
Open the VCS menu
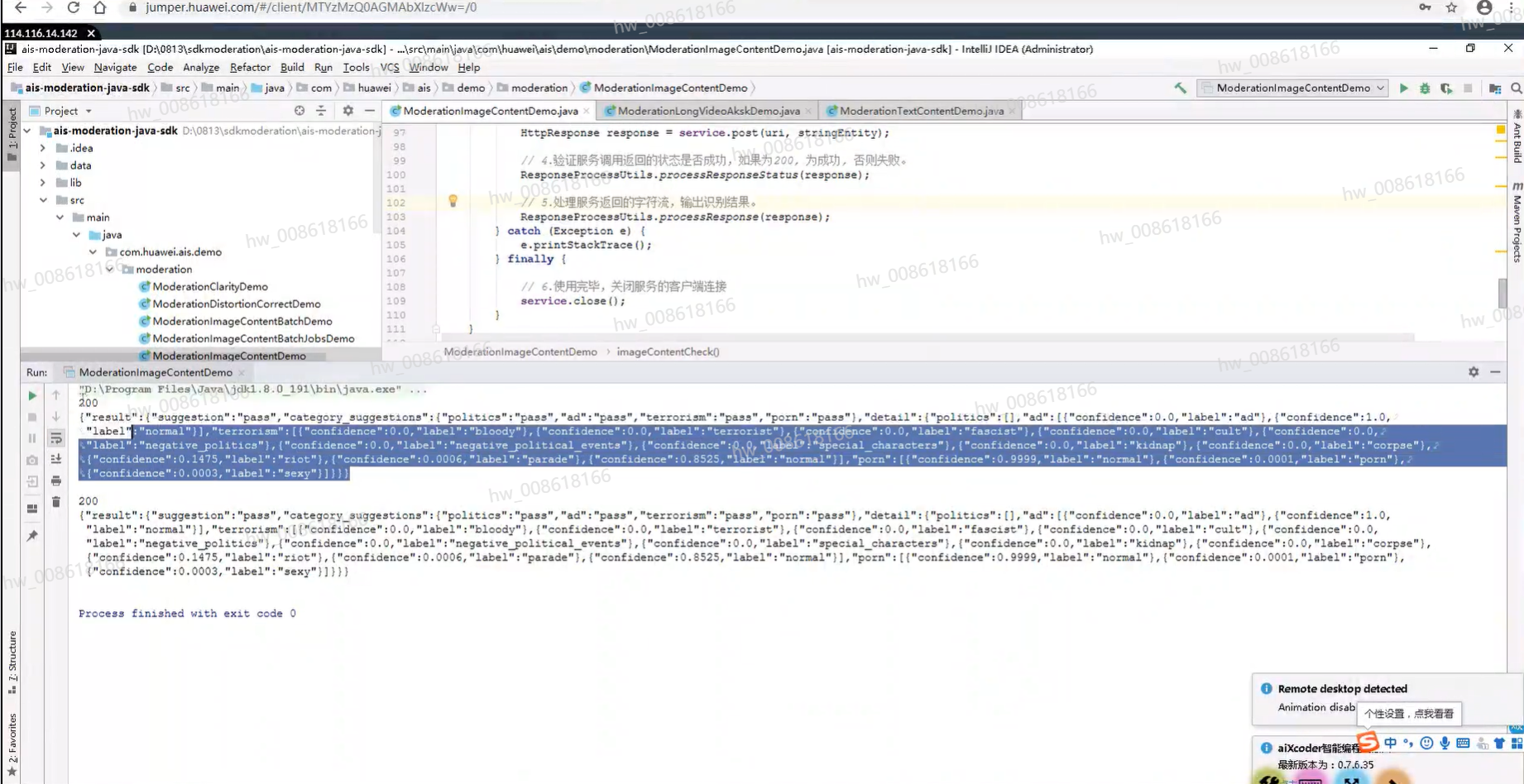pos(390,68)
